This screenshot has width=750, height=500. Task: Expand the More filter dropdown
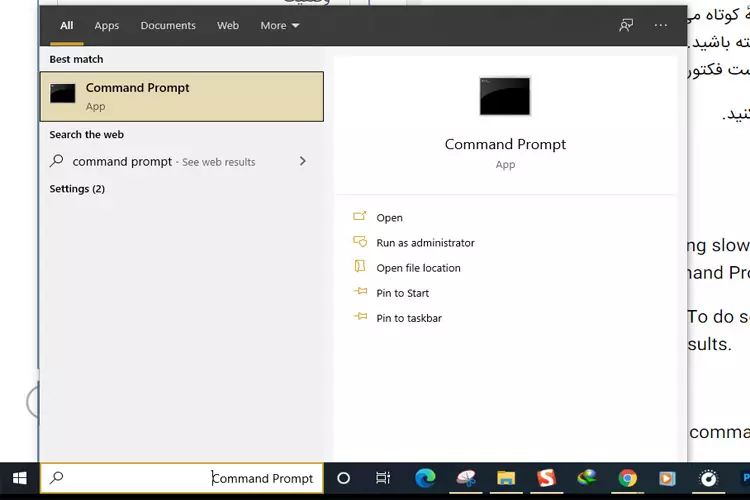(x=279, y=25)
